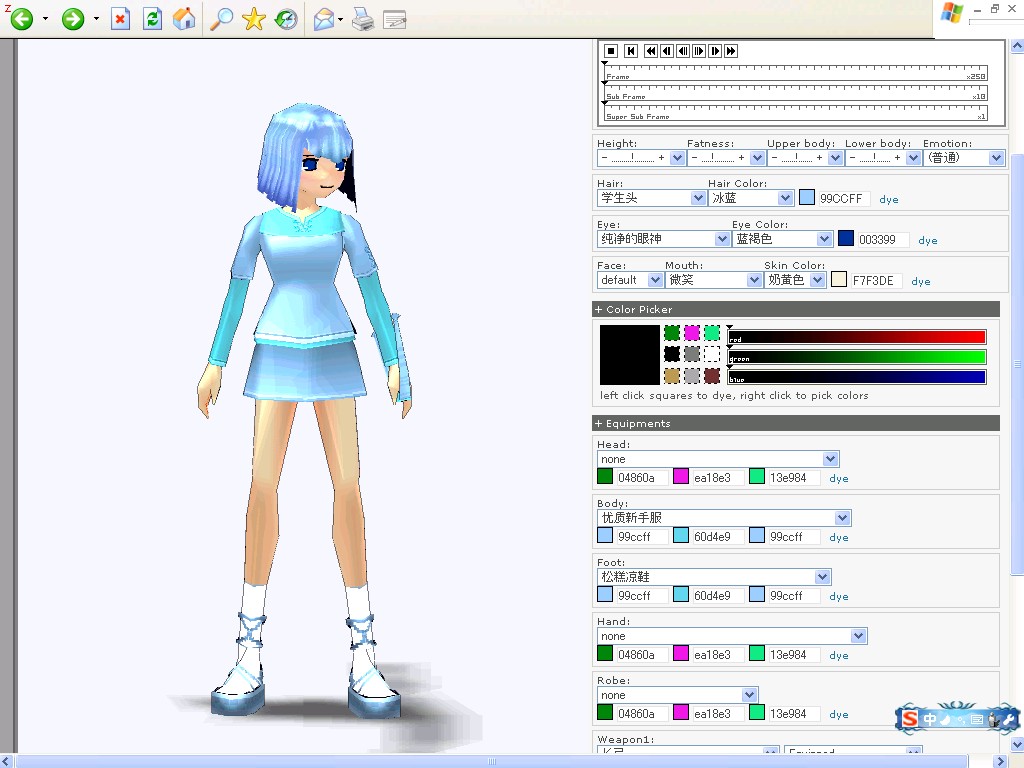Screen dimensions: 1024x768
Task: Open the Body equipment dropdown
Action: [x=724, y=518]
